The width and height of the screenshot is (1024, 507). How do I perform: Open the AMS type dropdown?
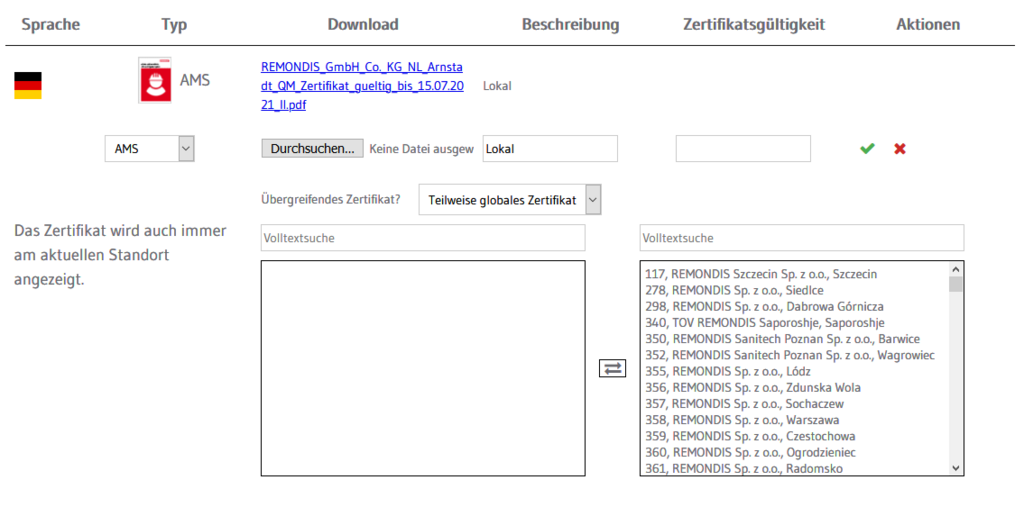pos(150,149)
